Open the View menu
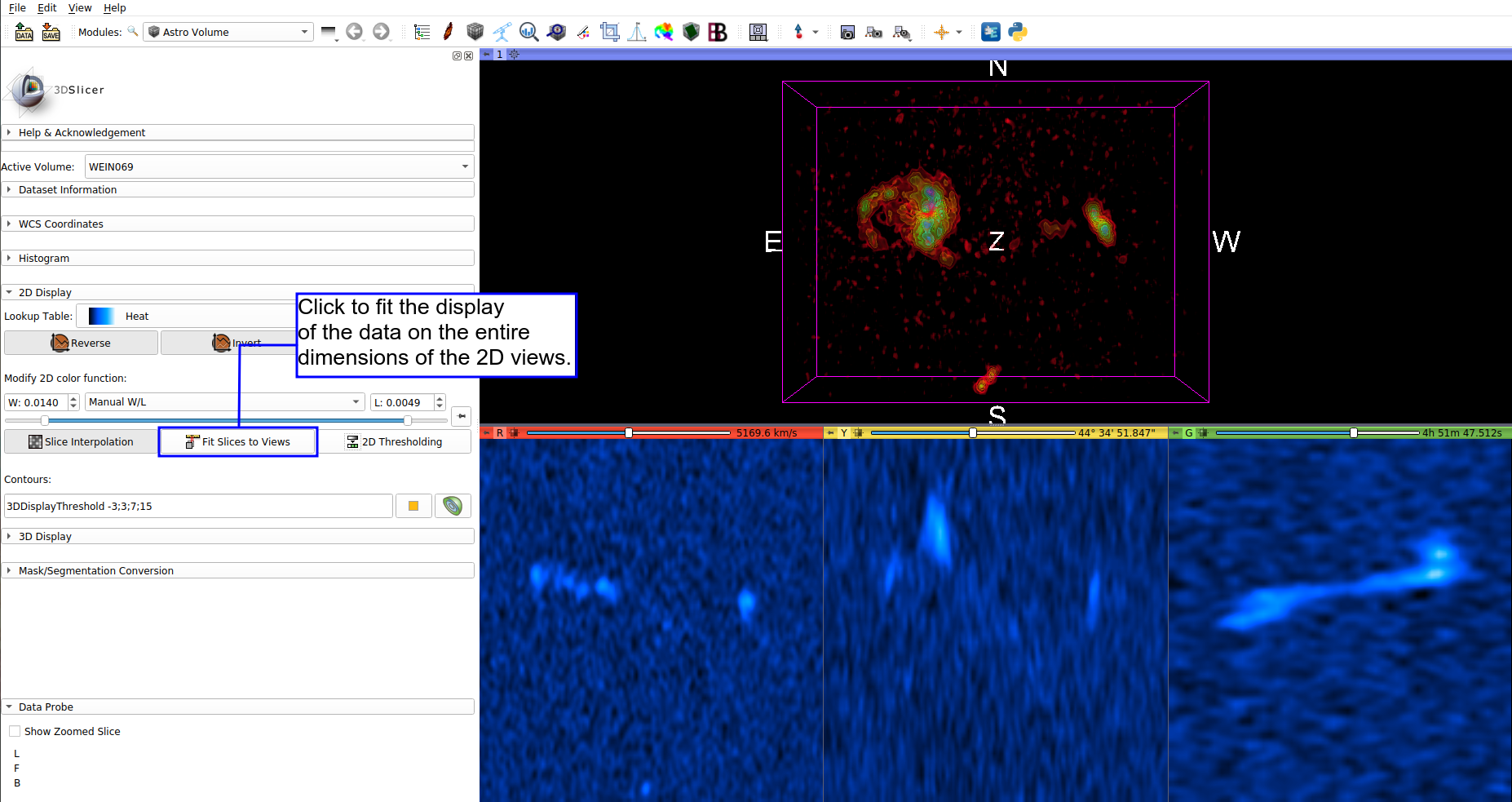Viewport: 1512px width, 802px height. coord(80,7)
